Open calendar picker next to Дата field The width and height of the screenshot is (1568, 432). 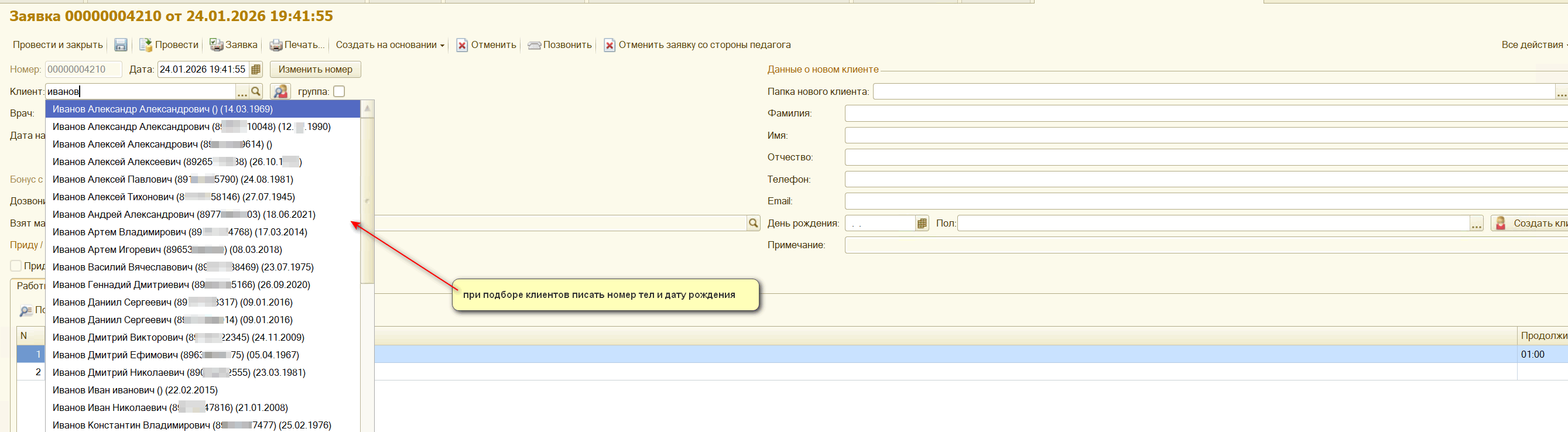pyautogui.click(x=256, y=69)
